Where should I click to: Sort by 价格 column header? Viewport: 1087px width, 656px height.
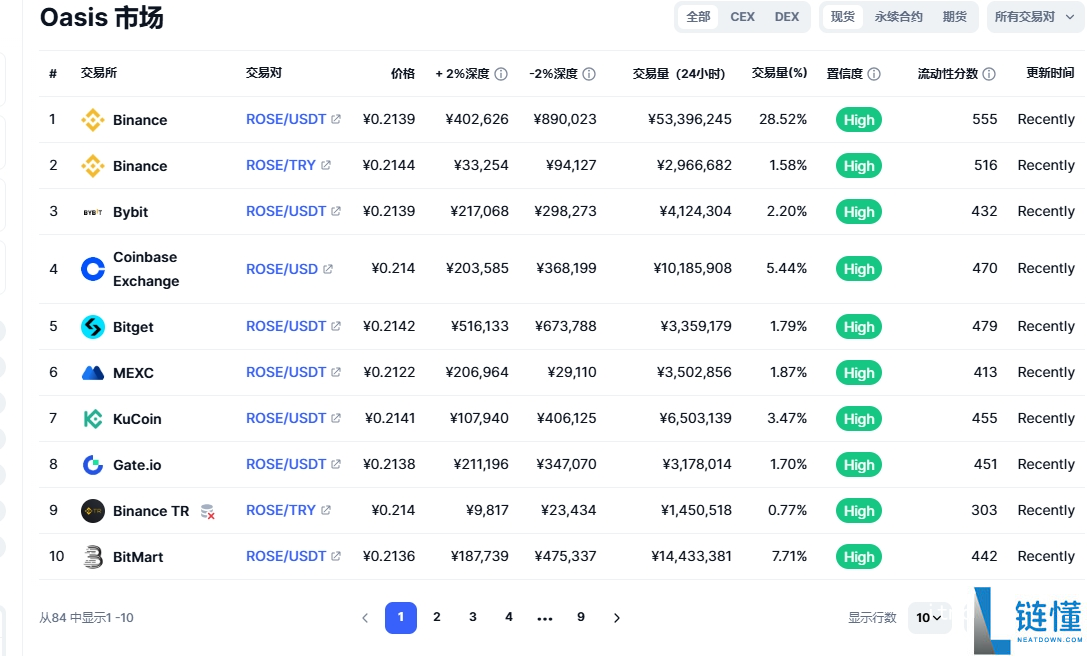coord(403,74)
